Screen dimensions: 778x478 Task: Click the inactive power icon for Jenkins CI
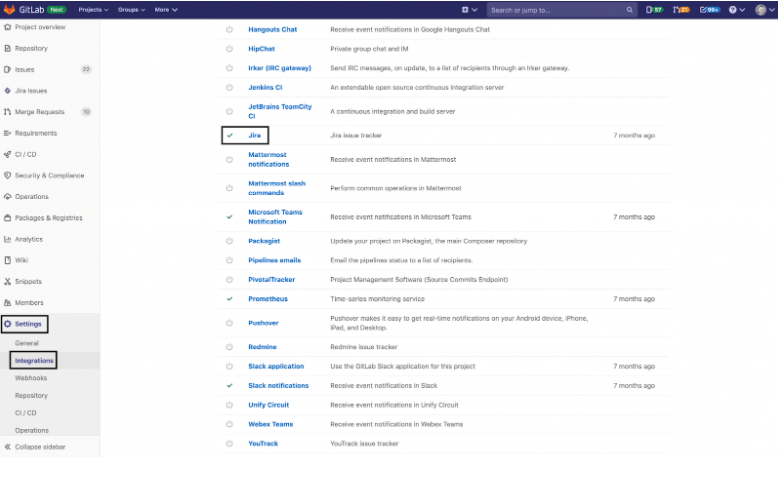pos(229,87)
